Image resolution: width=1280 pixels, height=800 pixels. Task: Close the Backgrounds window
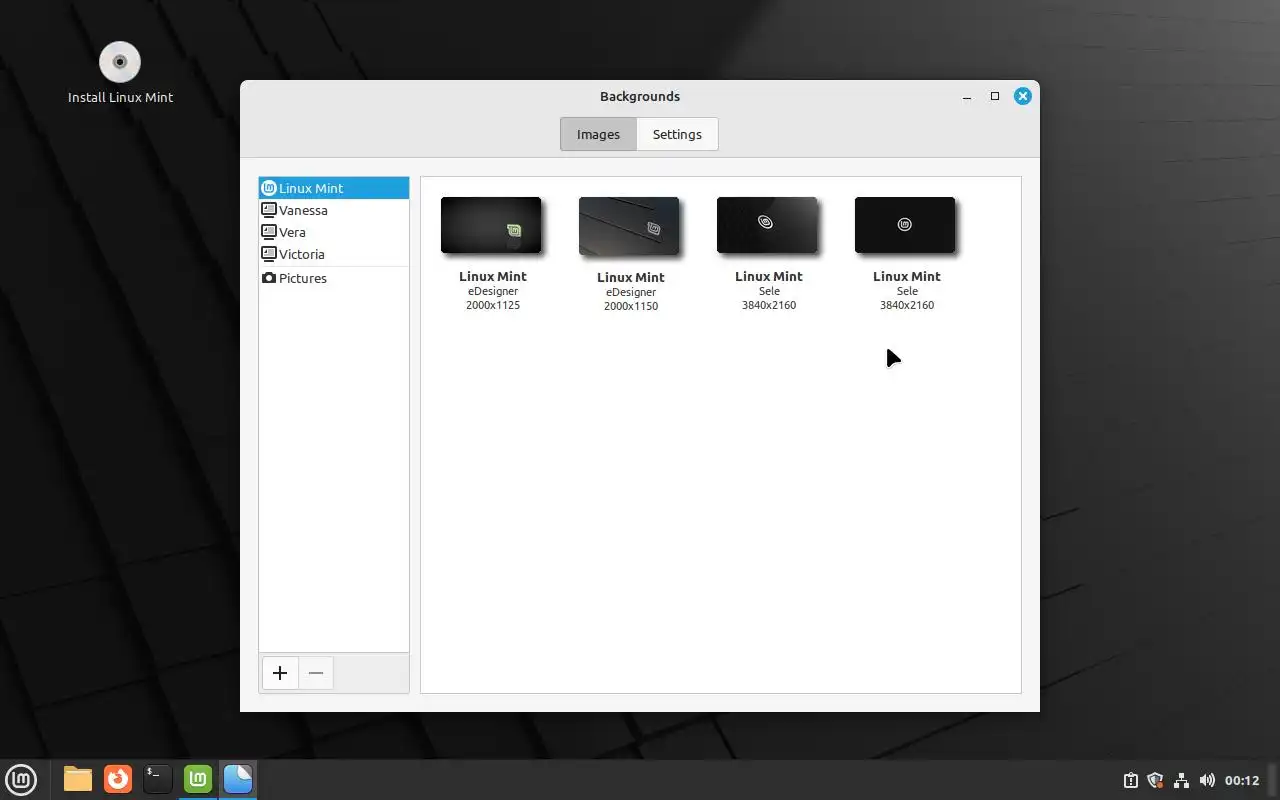click(1022, 96)
